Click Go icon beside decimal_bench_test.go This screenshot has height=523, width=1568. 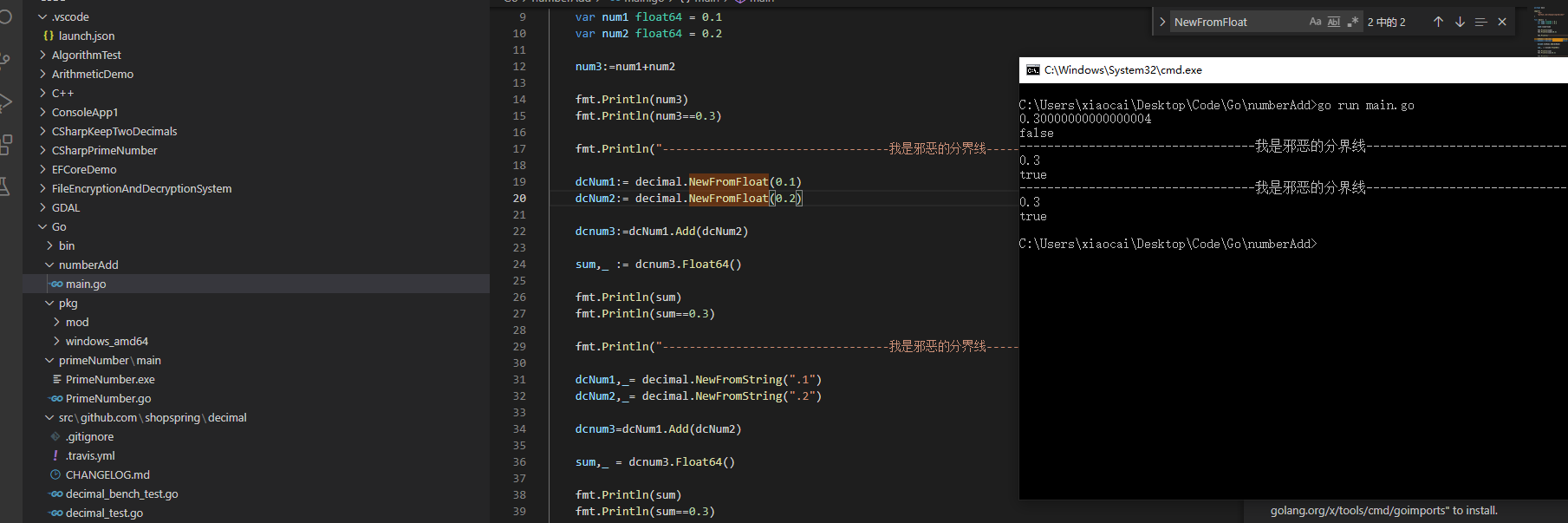pos(55,494)
